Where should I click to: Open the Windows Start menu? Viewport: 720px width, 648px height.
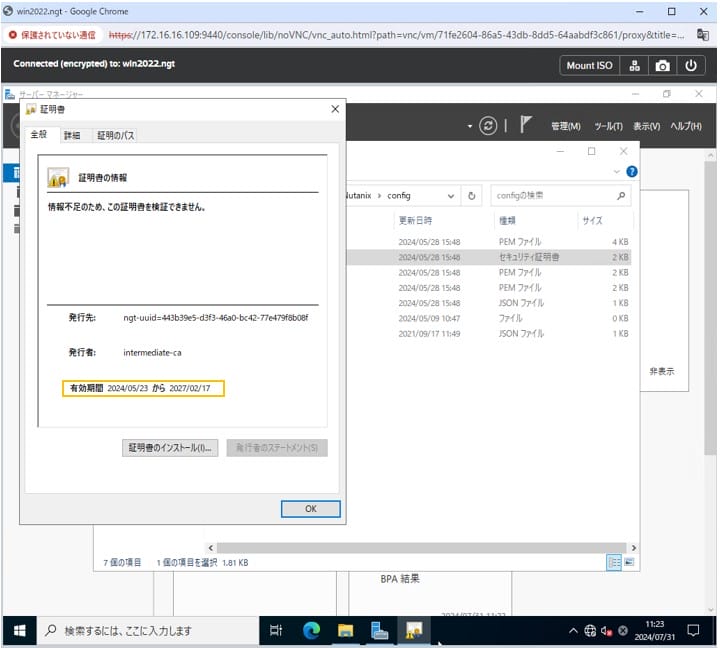click(x=18, y=630)
